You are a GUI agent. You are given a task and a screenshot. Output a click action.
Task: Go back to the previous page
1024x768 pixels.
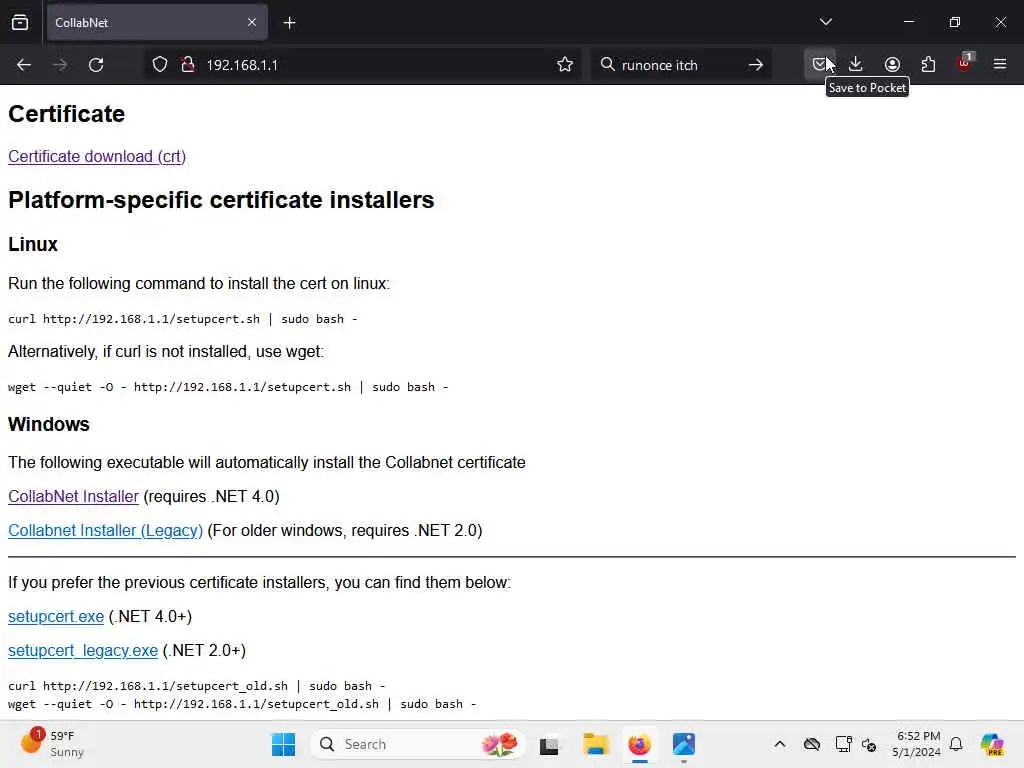pyautogui.click(x=24, y=65)
